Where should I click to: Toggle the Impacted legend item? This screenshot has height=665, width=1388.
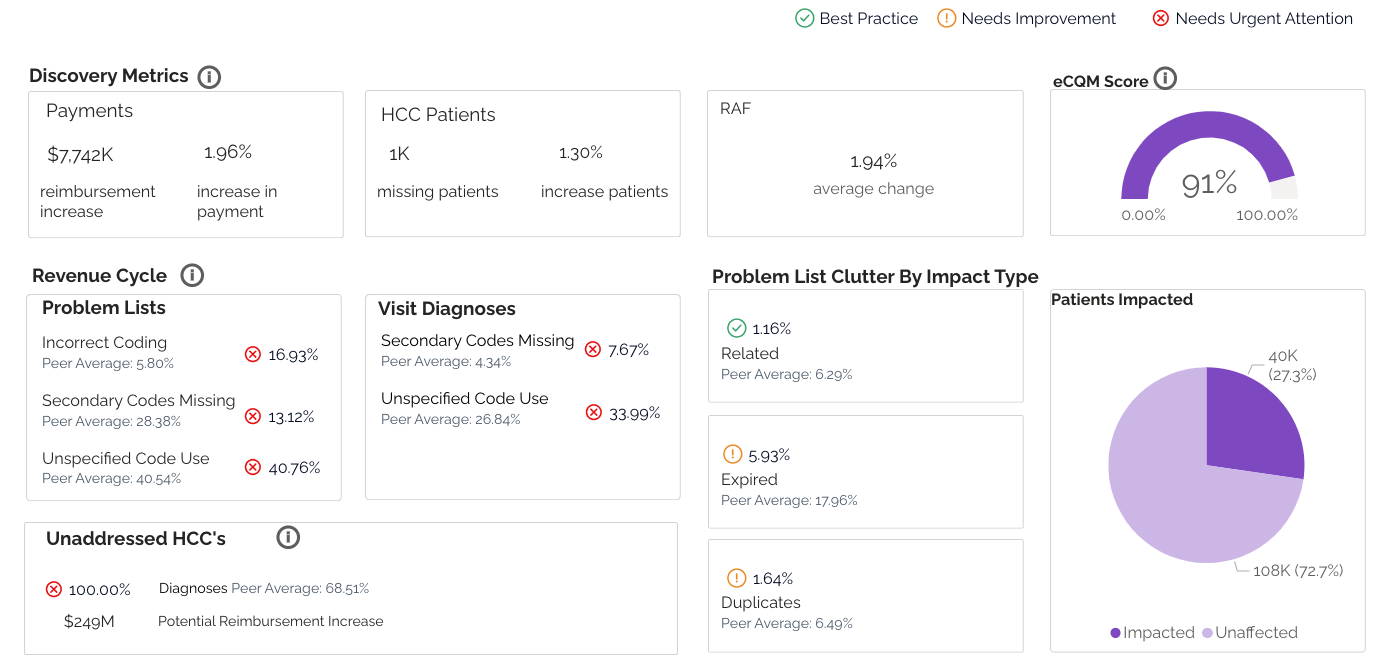1152,633
